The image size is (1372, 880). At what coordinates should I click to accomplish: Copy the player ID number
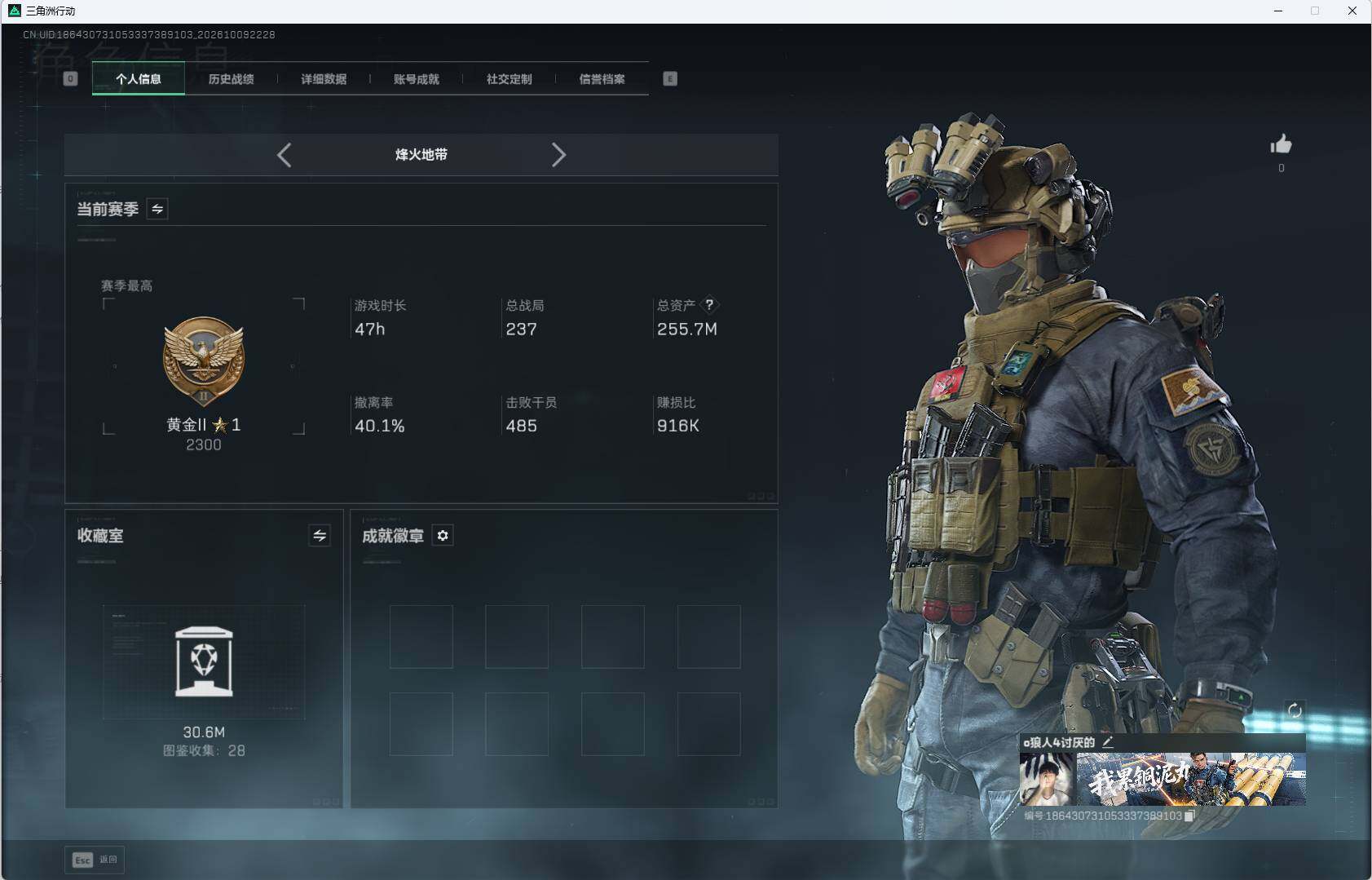(x=1189, y=816)
